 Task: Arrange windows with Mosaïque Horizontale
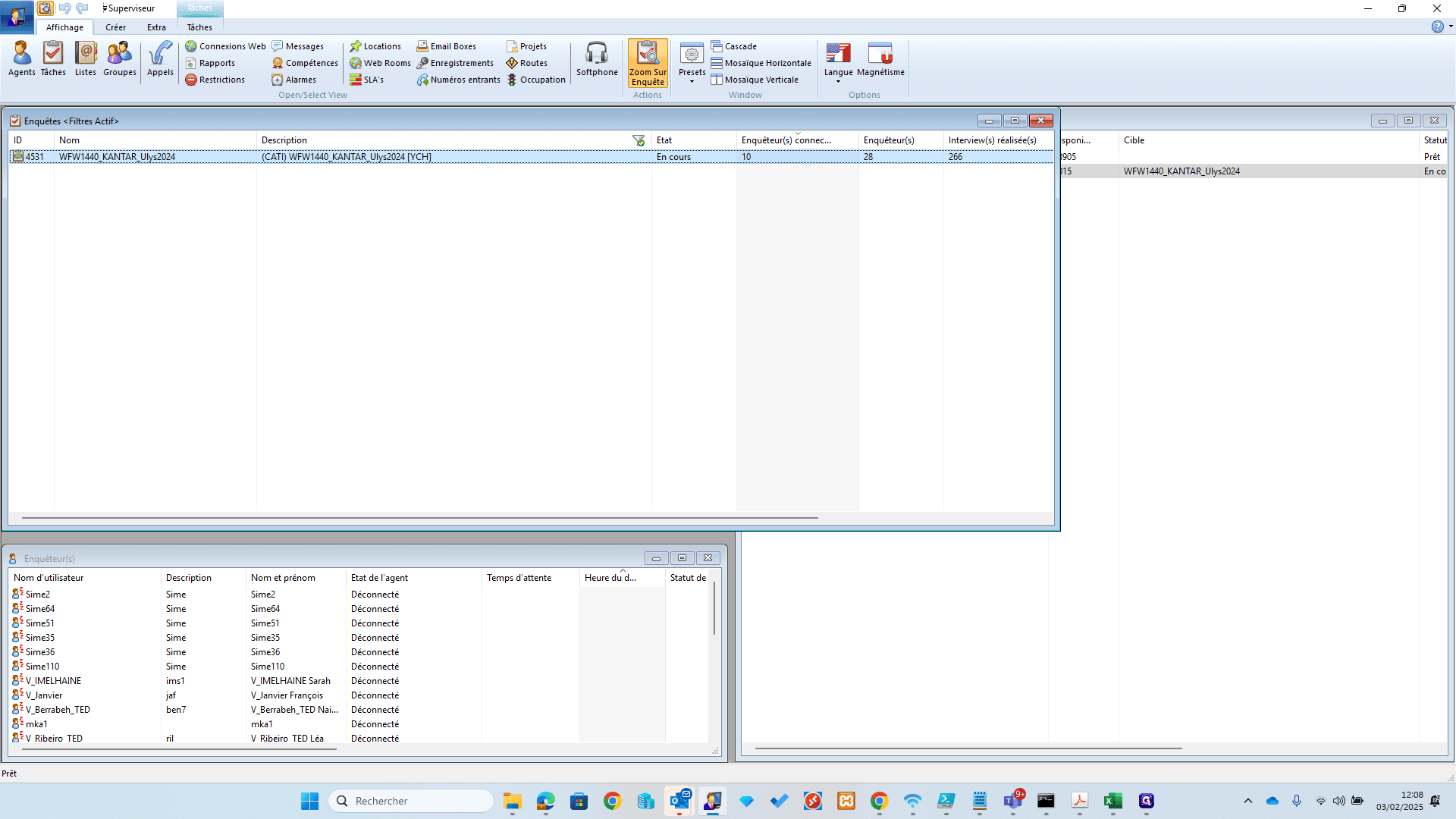tap(761, 63)
